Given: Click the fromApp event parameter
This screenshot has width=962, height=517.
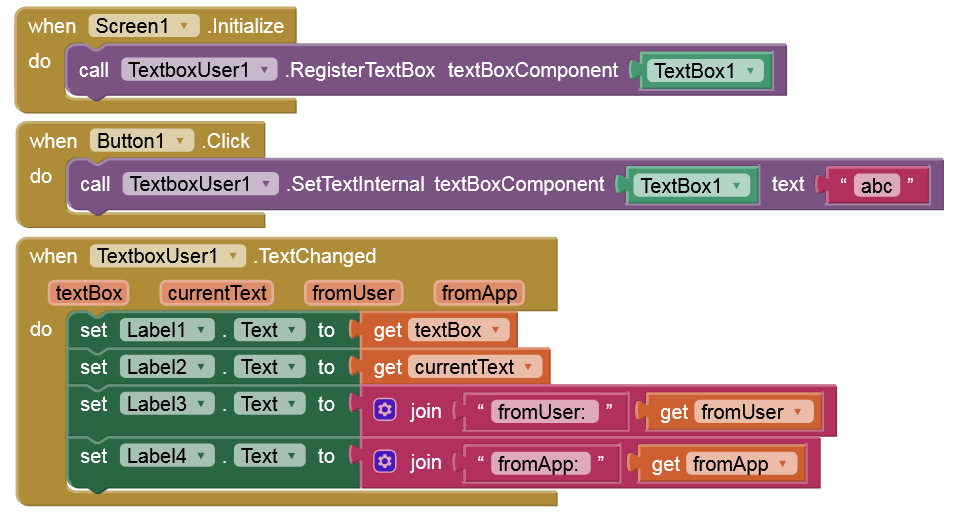Looking at the screenshot, I should point(479,293).
